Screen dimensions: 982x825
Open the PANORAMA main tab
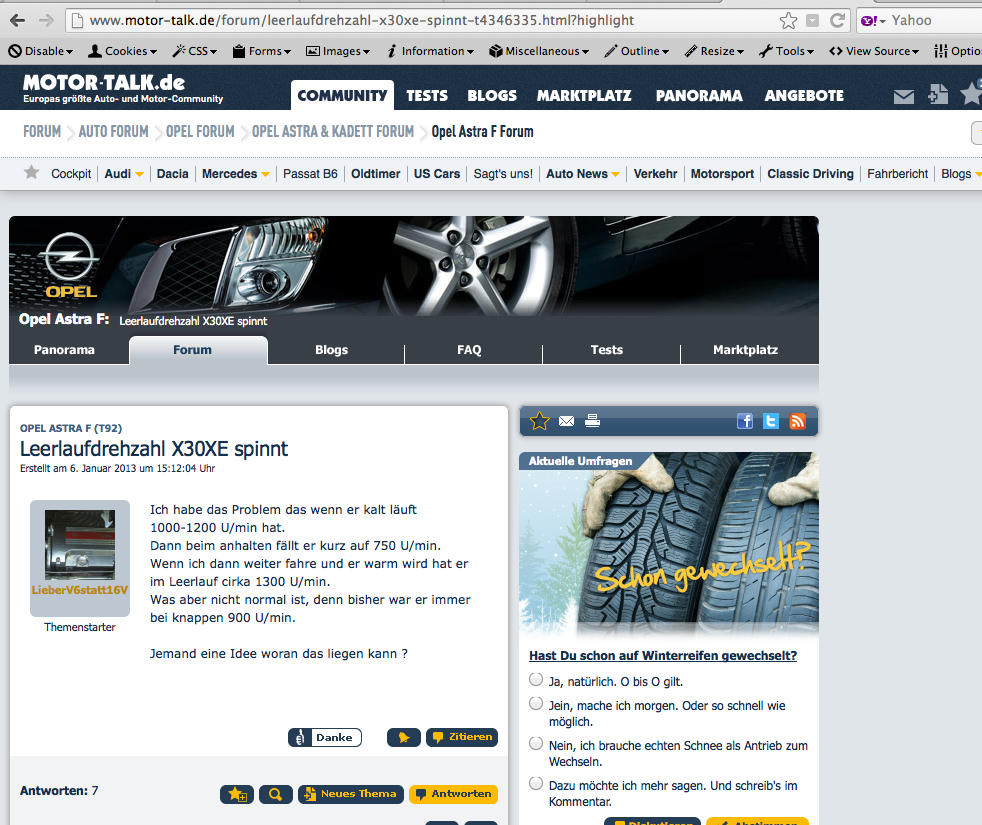click(699, 96)
